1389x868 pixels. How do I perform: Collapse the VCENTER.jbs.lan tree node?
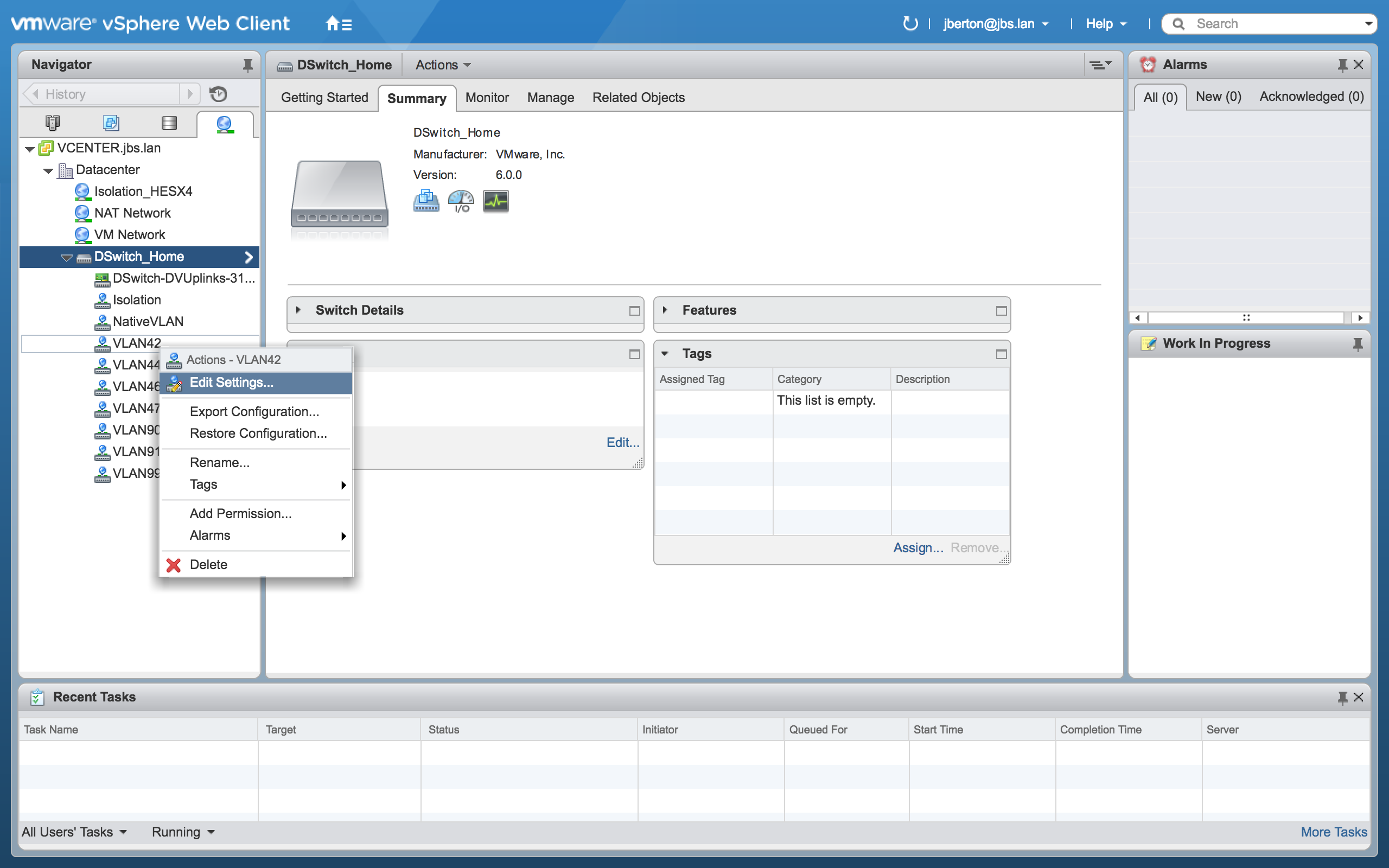click(30, 149)
